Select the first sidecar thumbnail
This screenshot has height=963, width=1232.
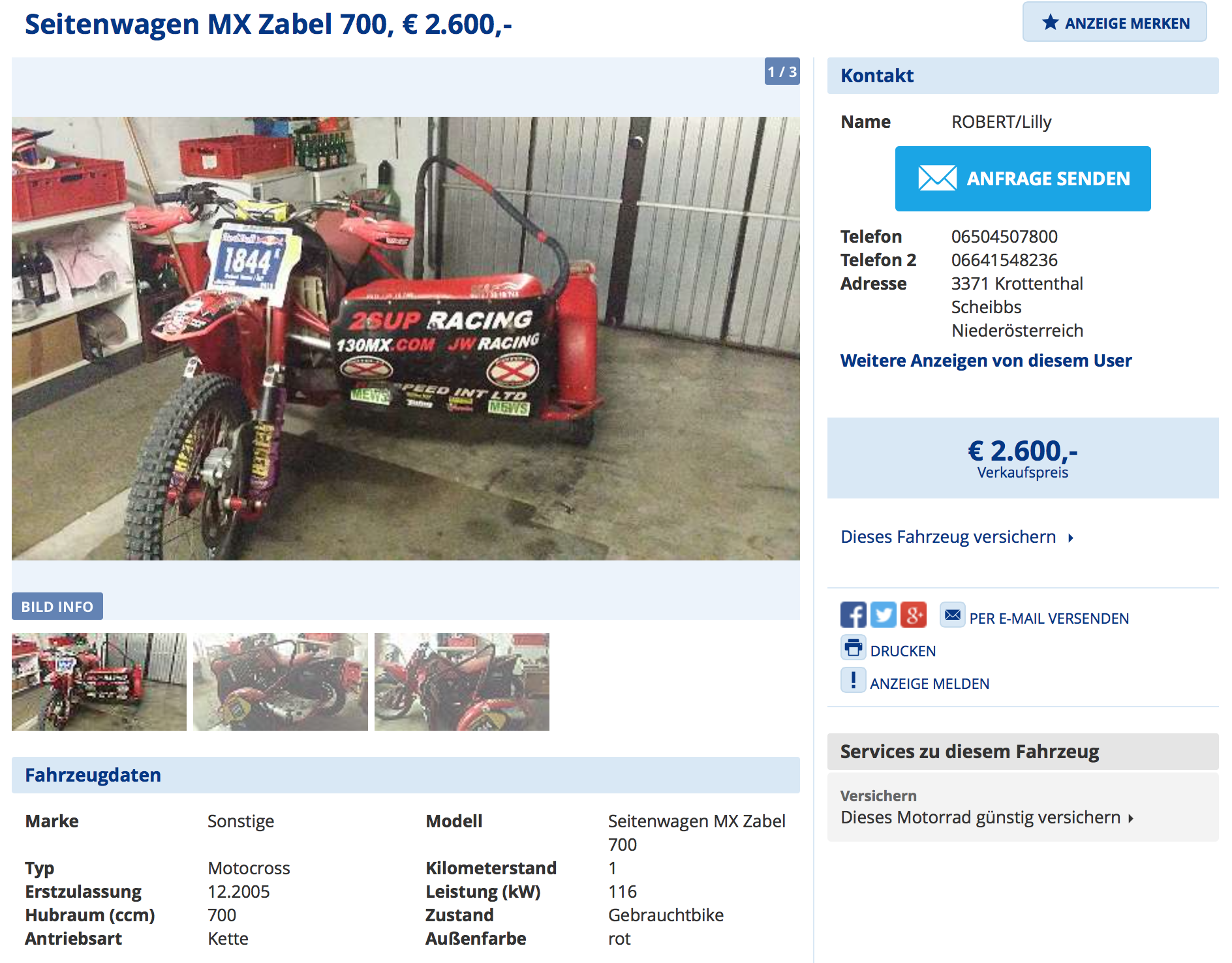(x=99, y=682)
